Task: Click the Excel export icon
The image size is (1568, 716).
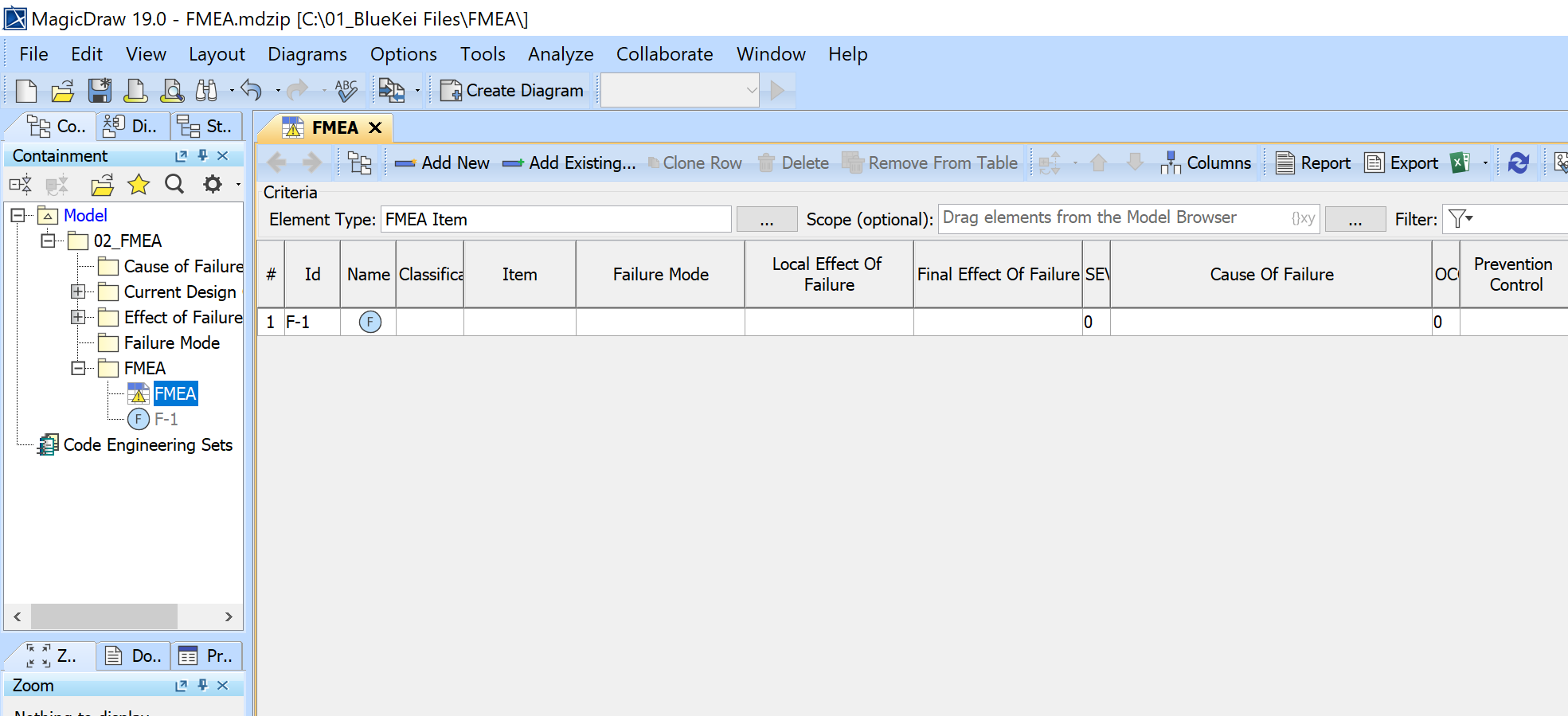Action: pos(1460,162)
